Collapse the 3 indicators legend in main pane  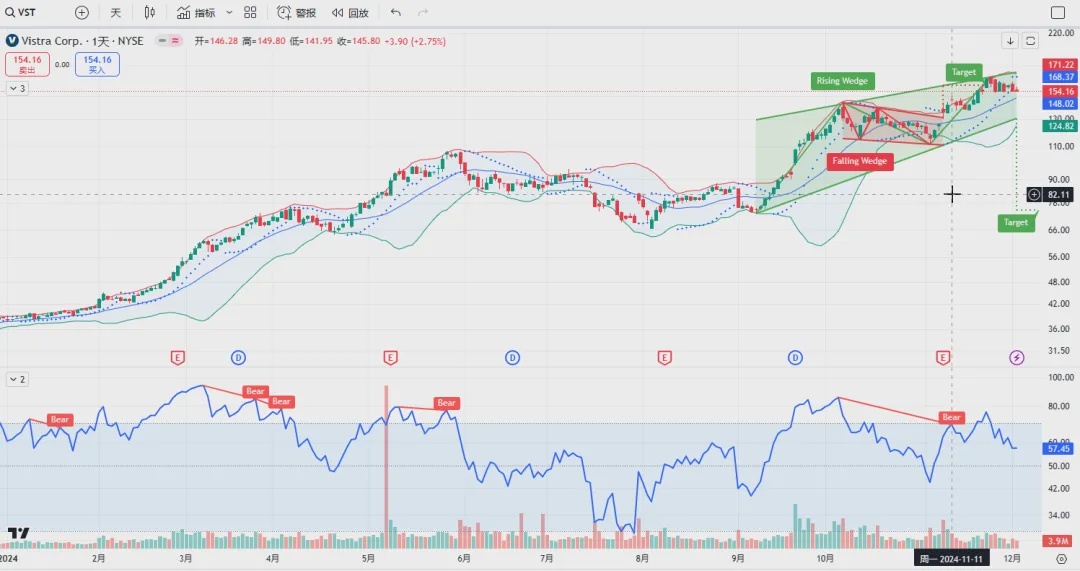click(17, 89)
